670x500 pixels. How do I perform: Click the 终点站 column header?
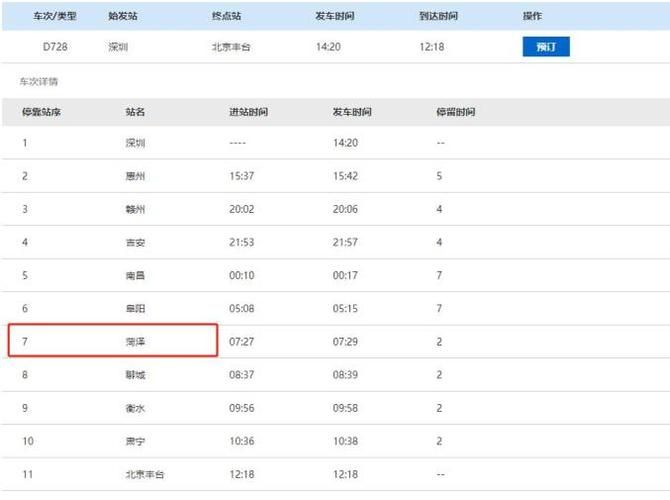coord(226,16)
